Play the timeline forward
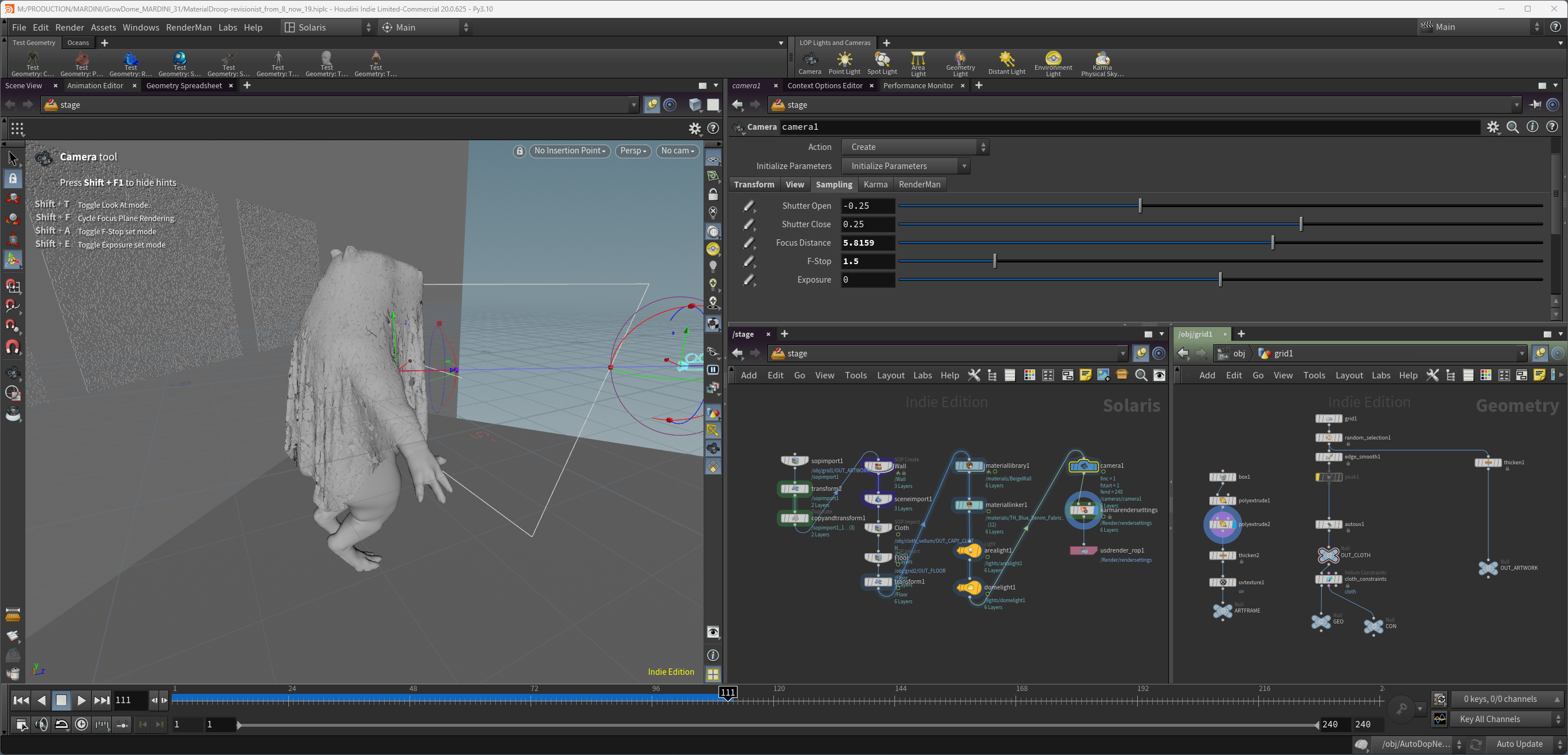The image size is (1568, 755). [x=81, y=700]
